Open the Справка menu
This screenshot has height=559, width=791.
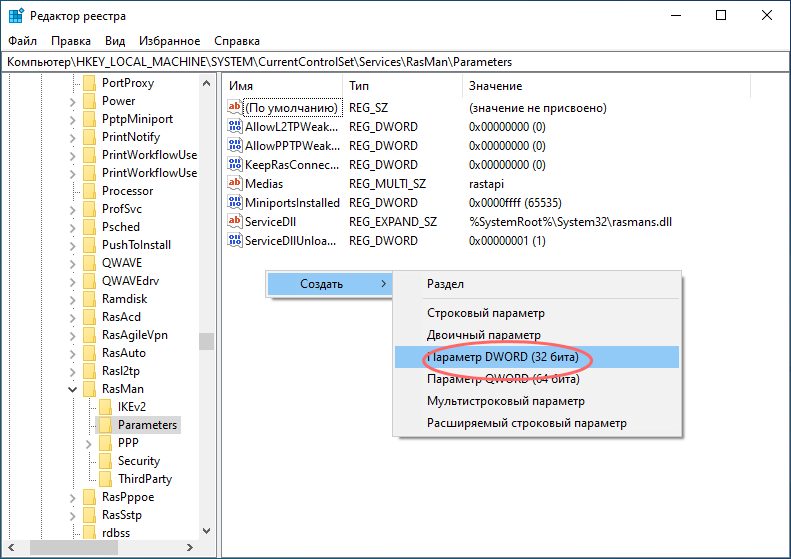pyautogui.click(x=237, y=41)
